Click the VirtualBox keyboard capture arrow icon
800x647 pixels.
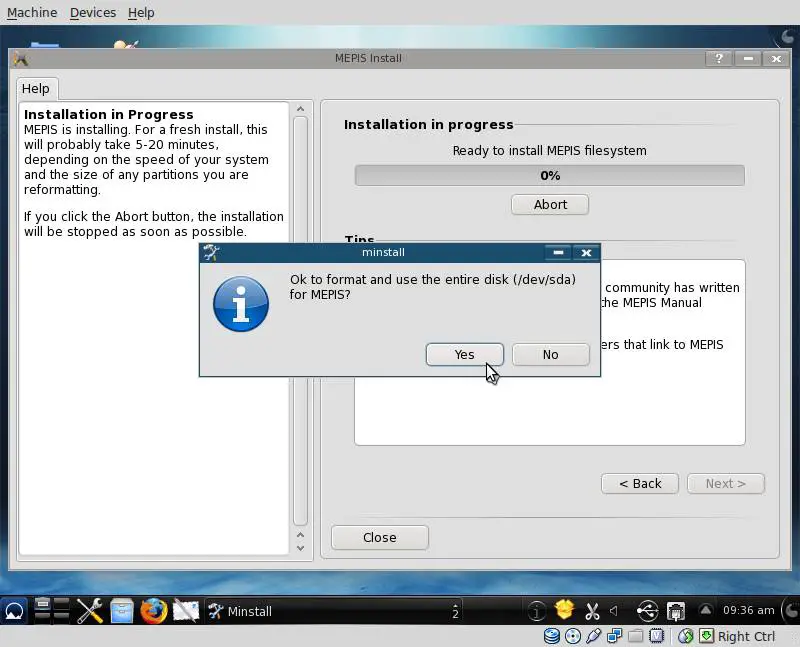tap(706, 636)
